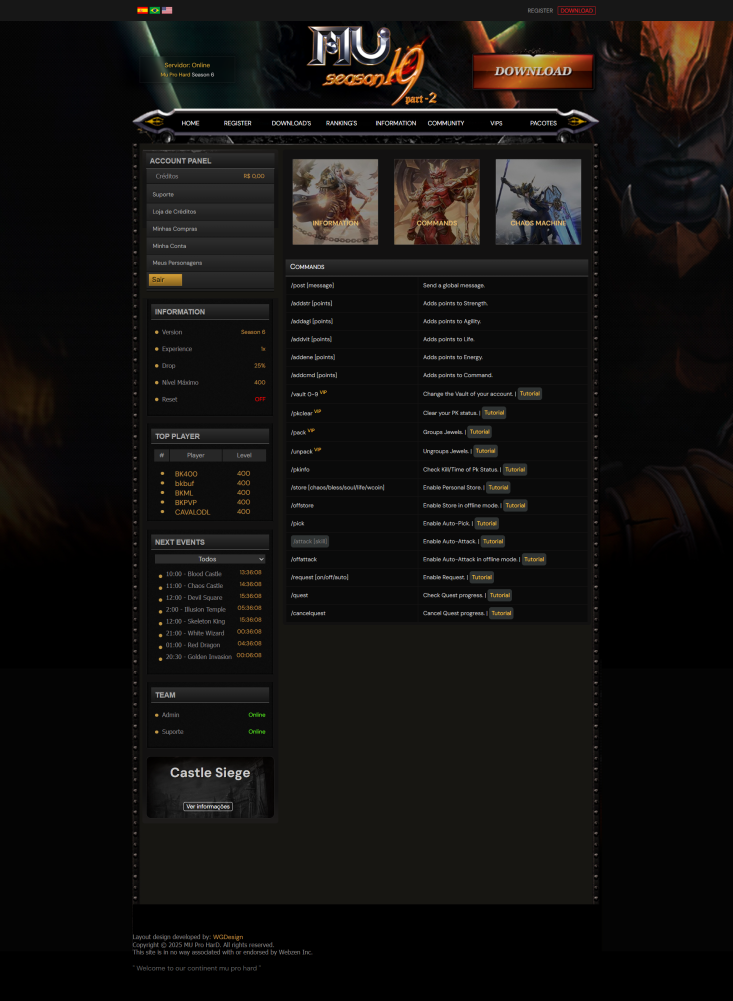
Task: Open the DOWNLOAD'S menu item
Action: pyautogui.click(x=291, y=123)
